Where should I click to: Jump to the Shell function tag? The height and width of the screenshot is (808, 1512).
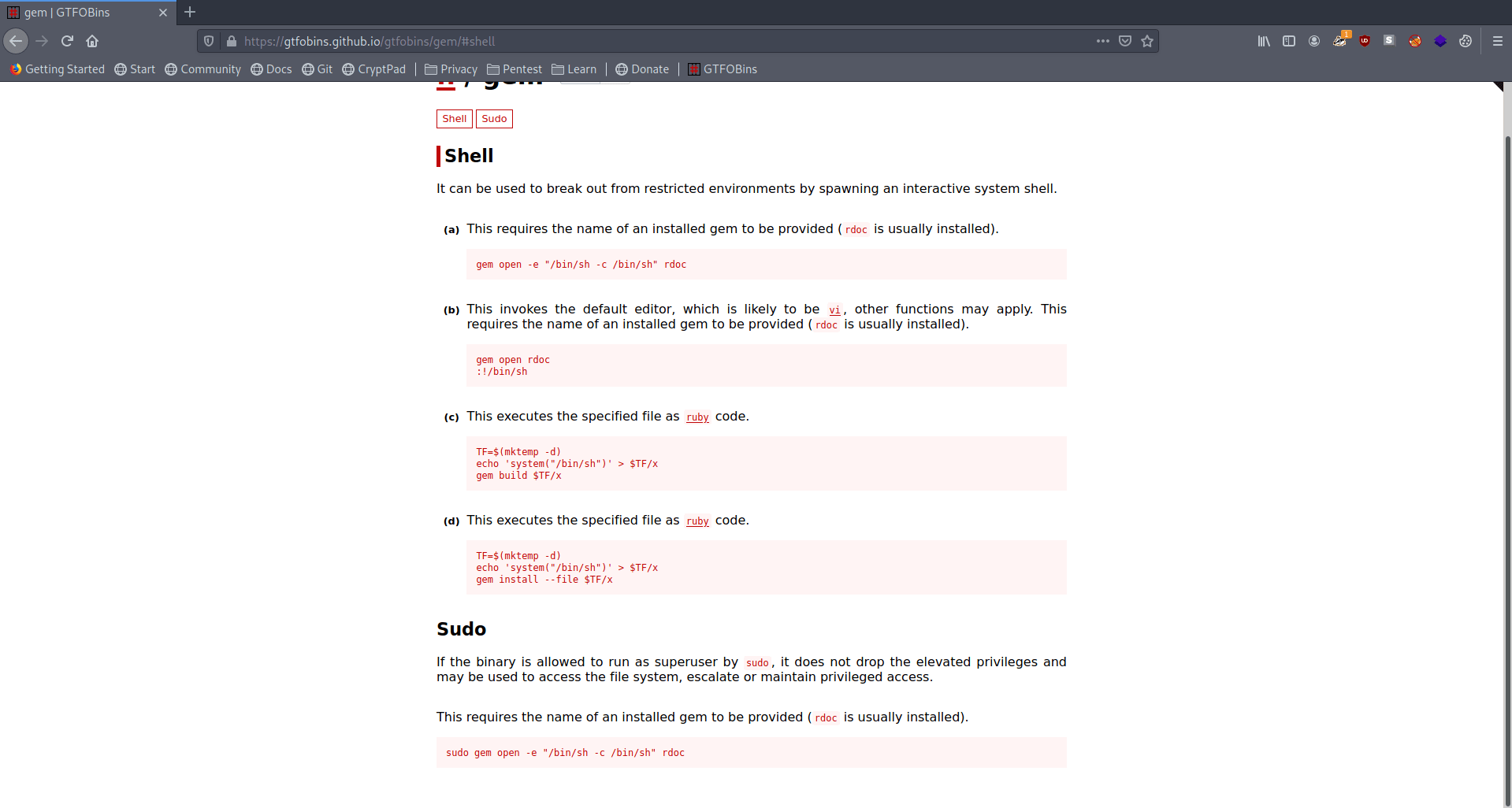point(455,119)
